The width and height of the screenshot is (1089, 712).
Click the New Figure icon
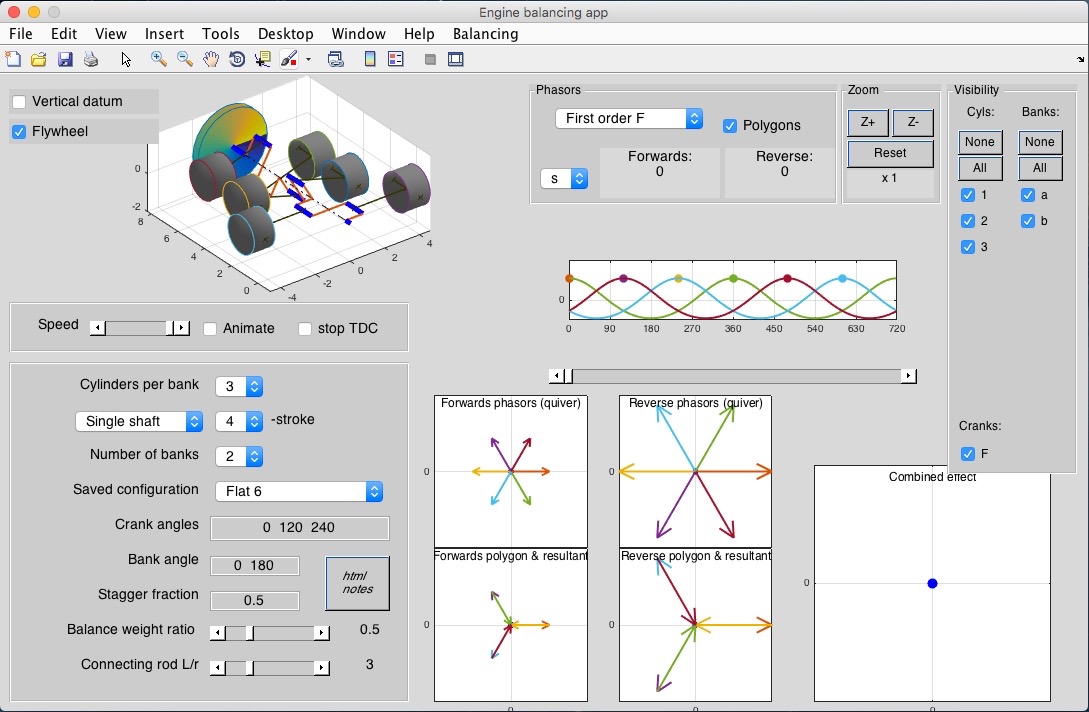(13, 60)
